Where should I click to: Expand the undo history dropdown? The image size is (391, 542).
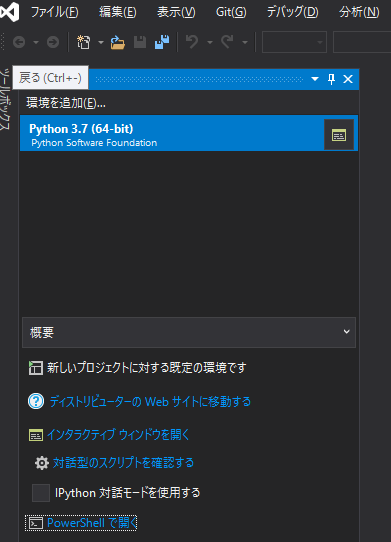point(210,43)
